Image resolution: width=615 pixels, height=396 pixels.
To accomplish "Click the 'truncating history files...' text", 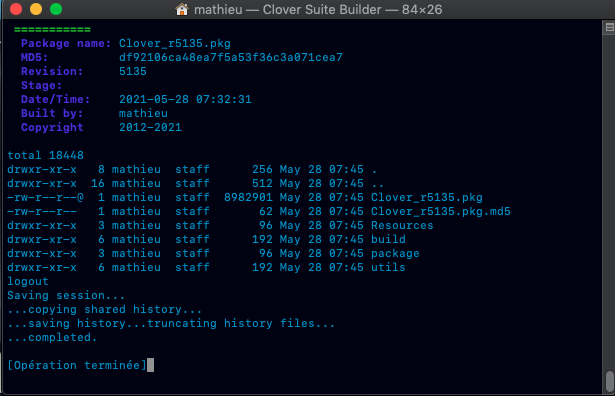I will pyautogui.click(x=241, y=323).
